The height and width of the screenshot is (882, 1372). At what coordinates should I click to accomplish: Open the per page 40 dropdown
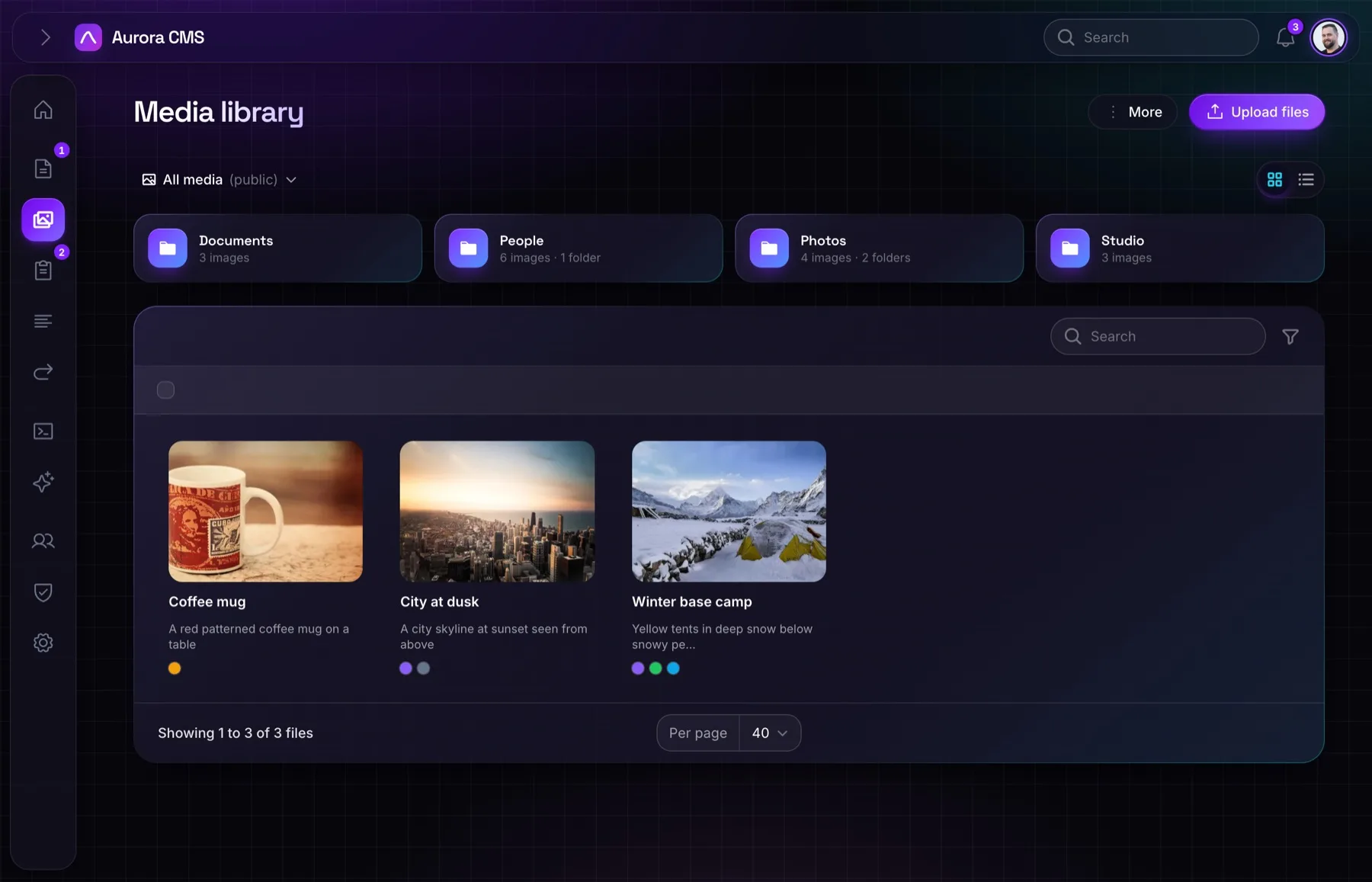point(770,733)
